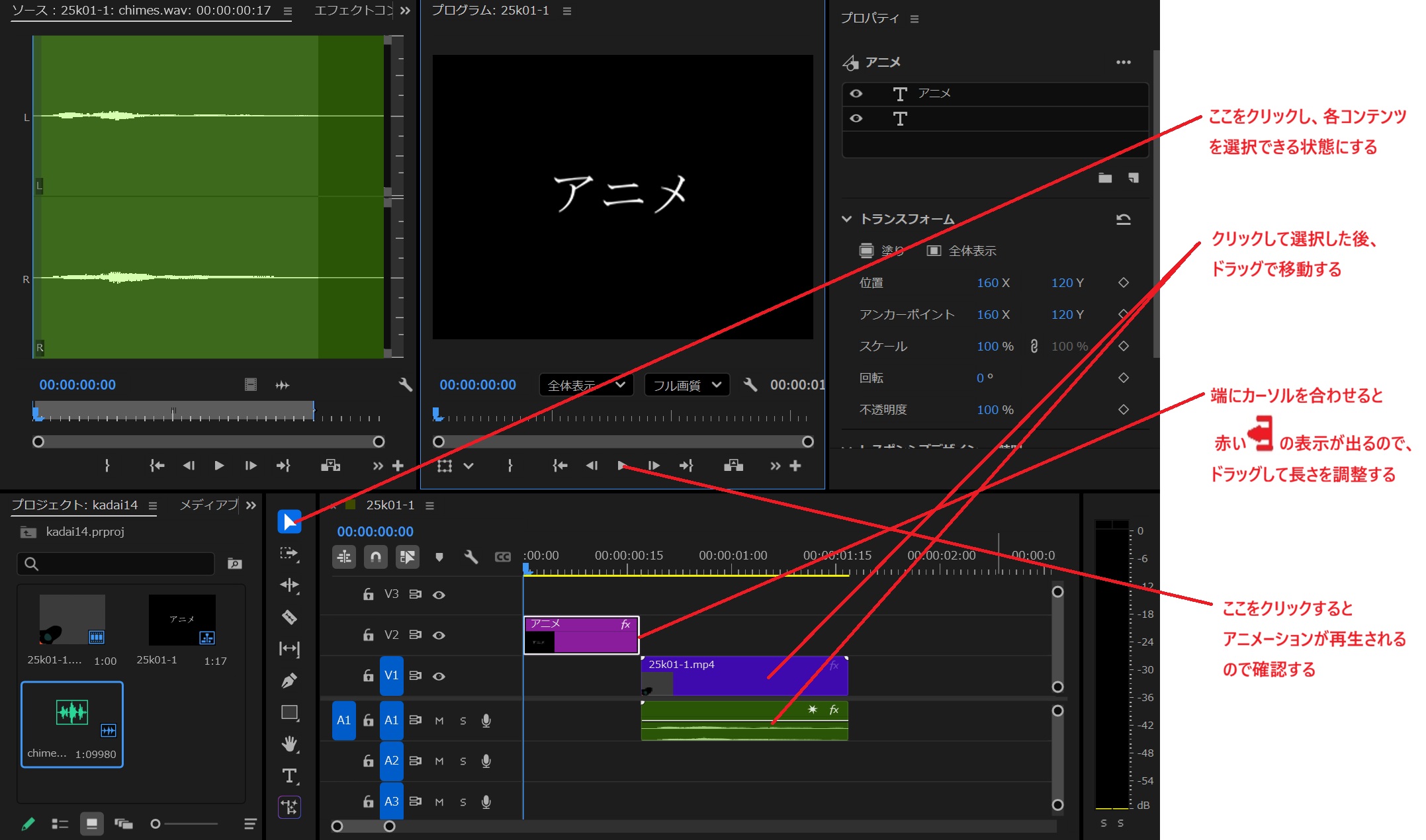The width and height of the screenshot is (1426, 840).
Task: Select the Razor tool in toolbar
Action: (x=289, y=617)
